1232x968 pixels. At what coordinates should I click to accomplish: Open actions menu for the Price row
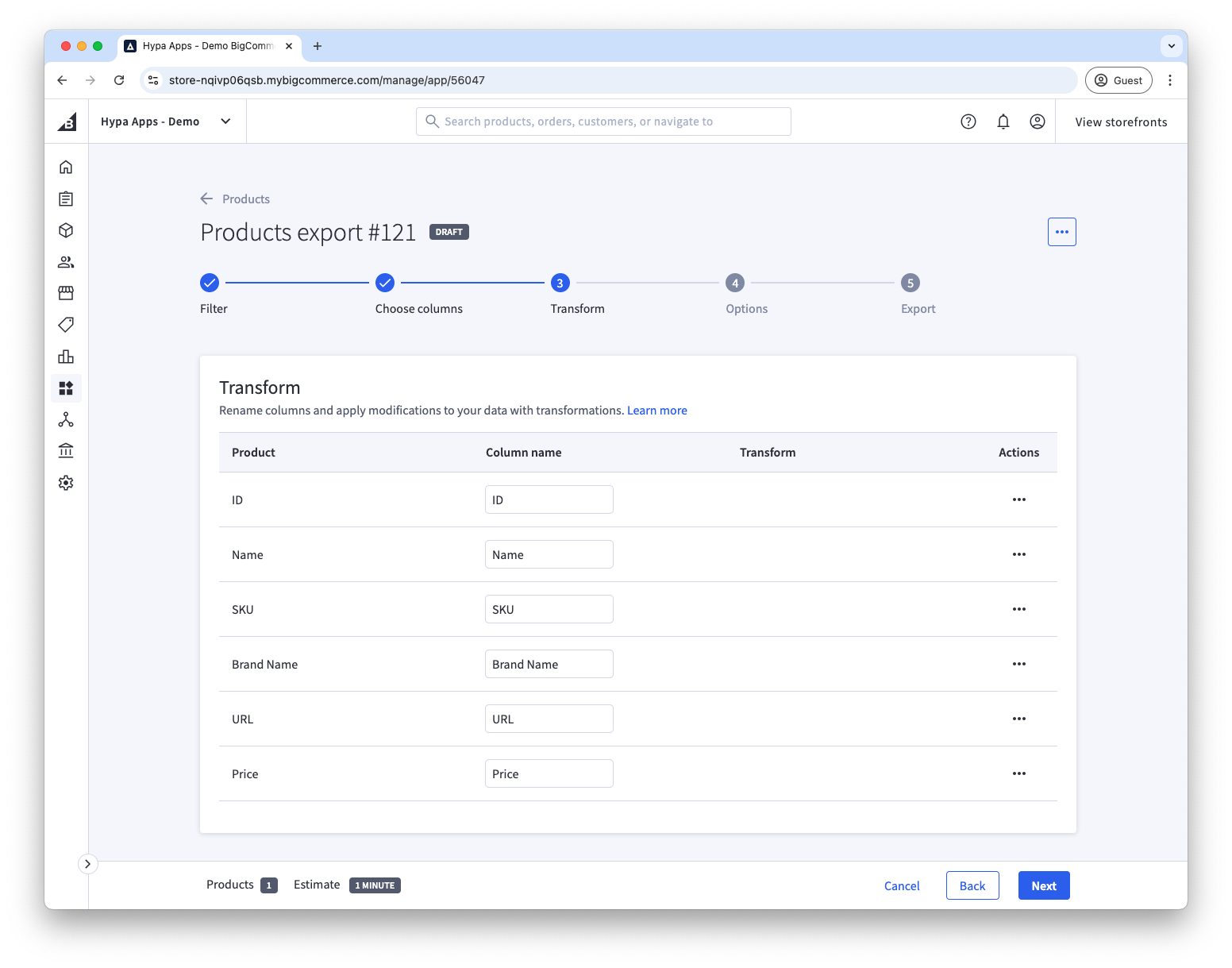[1018, 773]
